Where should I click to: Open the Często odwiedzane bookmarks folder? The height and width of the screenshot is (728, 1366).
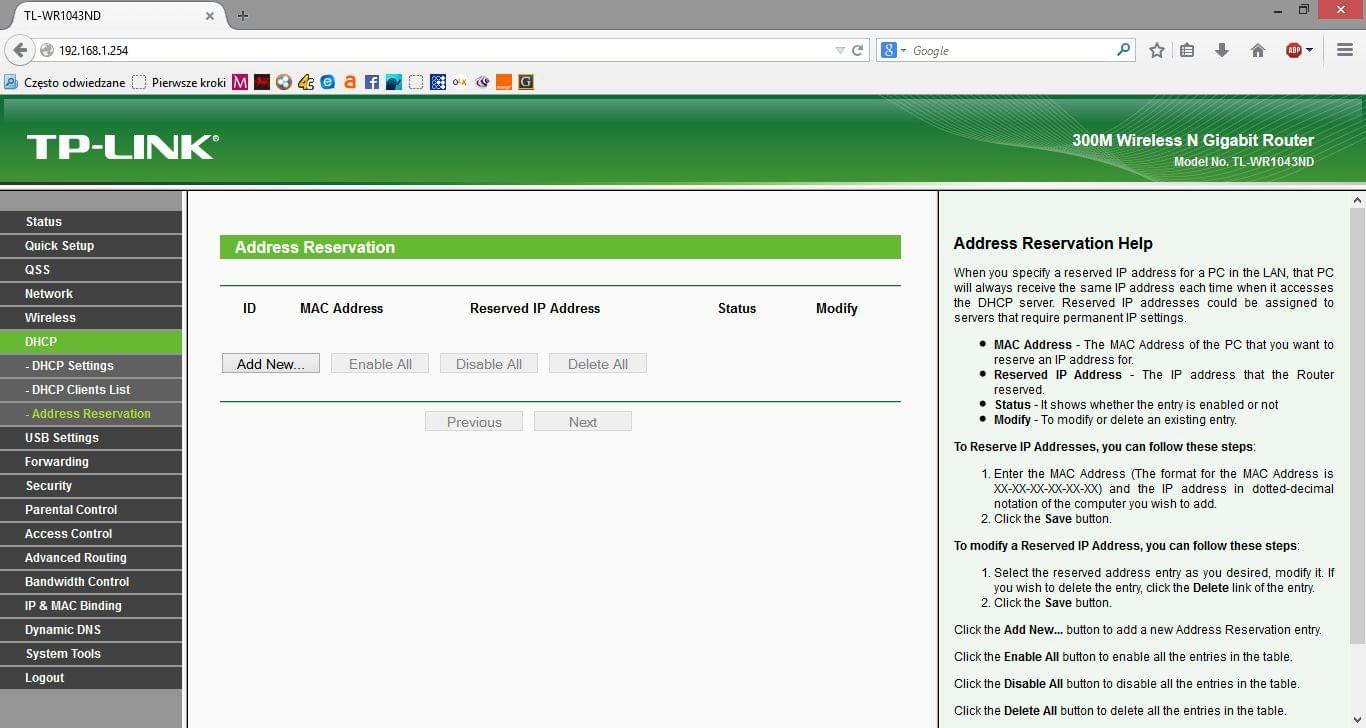click(65, 82)
